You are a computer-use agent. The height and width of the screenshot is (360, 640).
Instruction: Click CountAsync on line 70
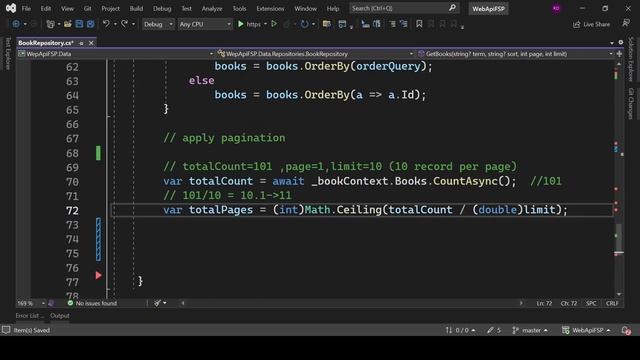[465, 181]
